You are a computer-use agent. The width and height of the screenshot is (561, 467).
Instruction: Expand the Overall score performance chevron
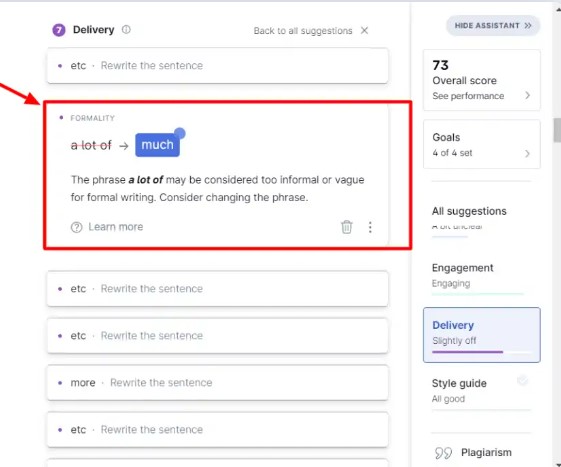[x=527, y=96]
